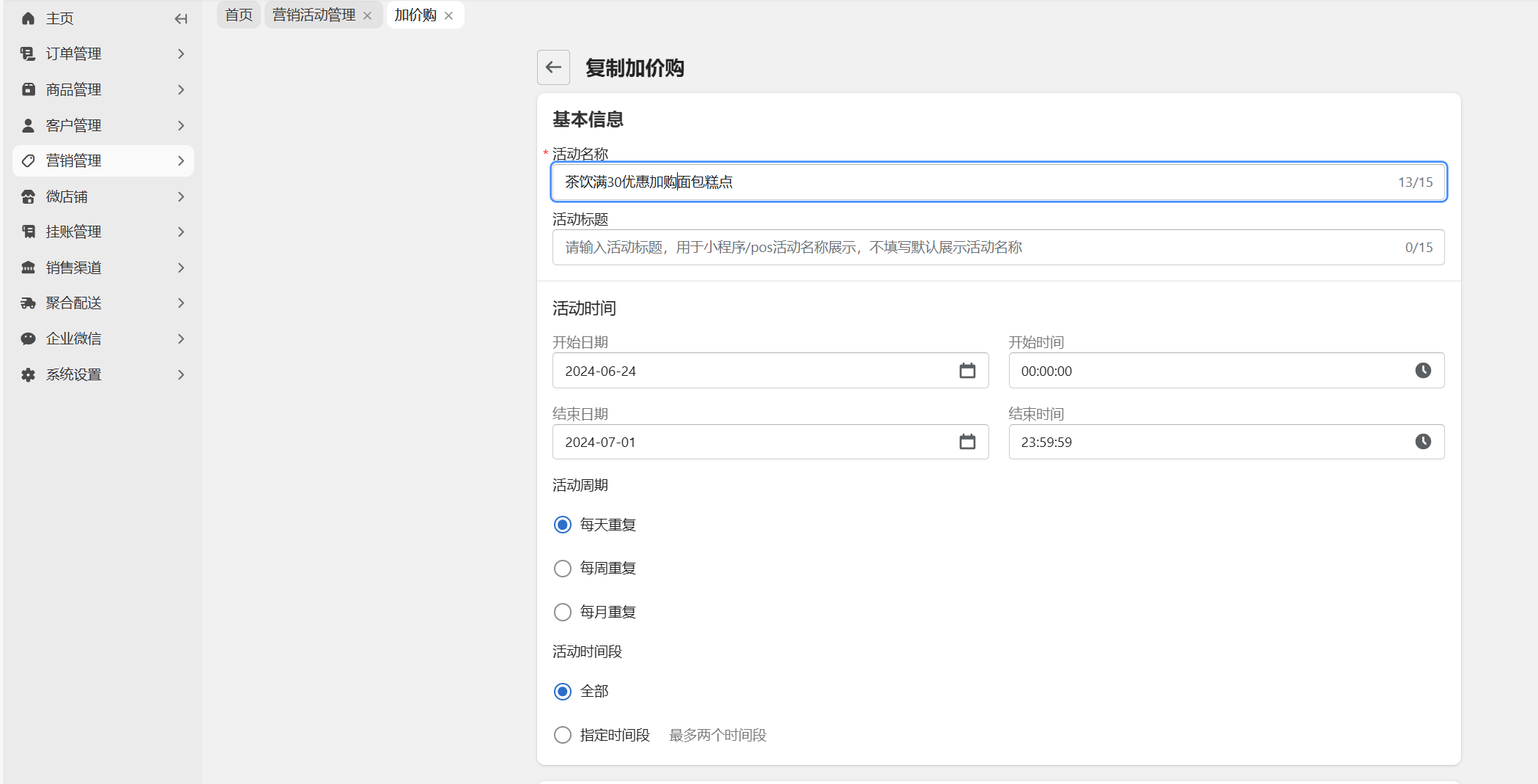Click the clock icon in 结束时间 field
The image size is (1538, 784).
pos(1422,442)
